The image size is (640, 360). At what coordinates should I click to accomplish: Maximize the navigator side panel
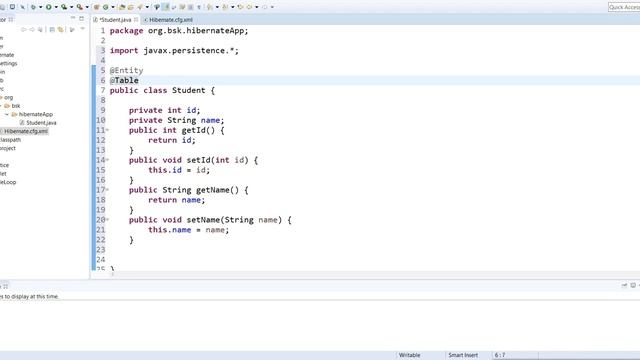[x=81, y=18]
